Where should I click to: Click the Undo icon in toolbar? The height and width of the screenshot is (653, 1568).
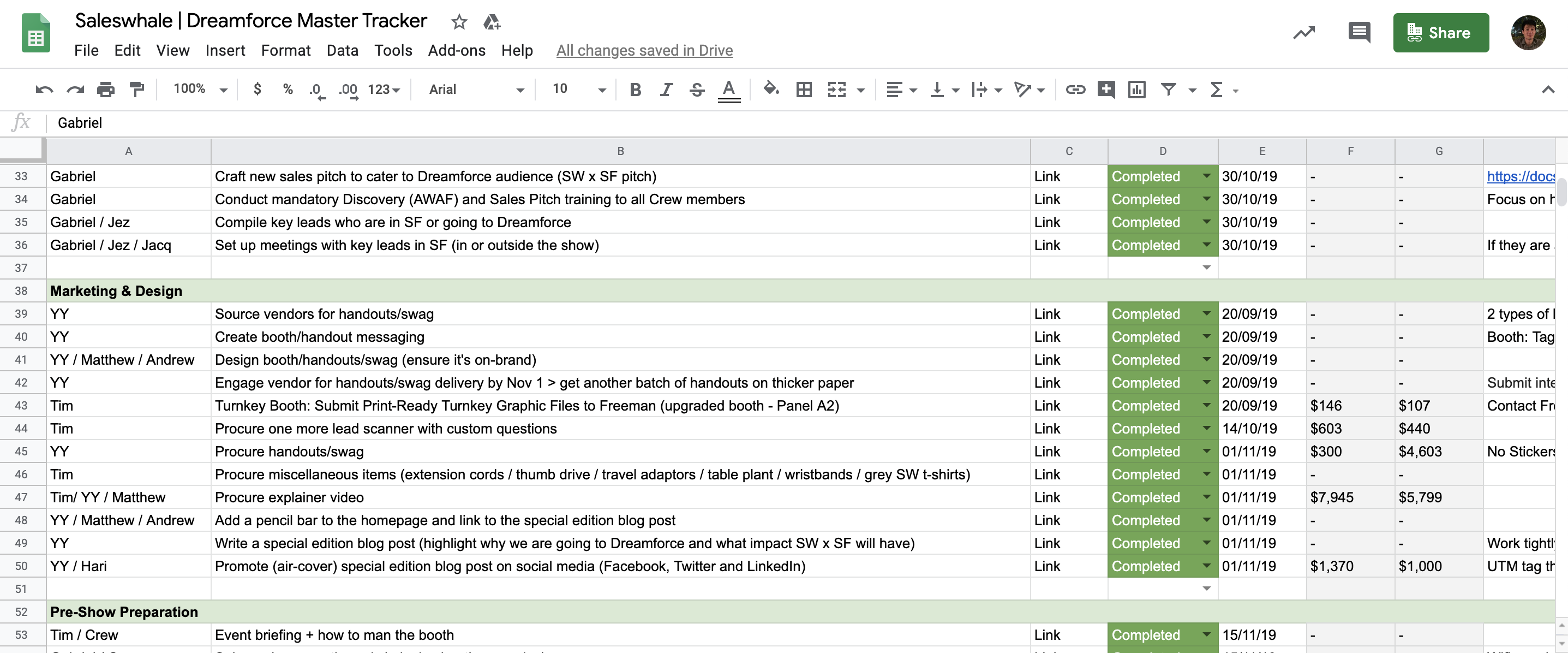[x=44, y=90]
